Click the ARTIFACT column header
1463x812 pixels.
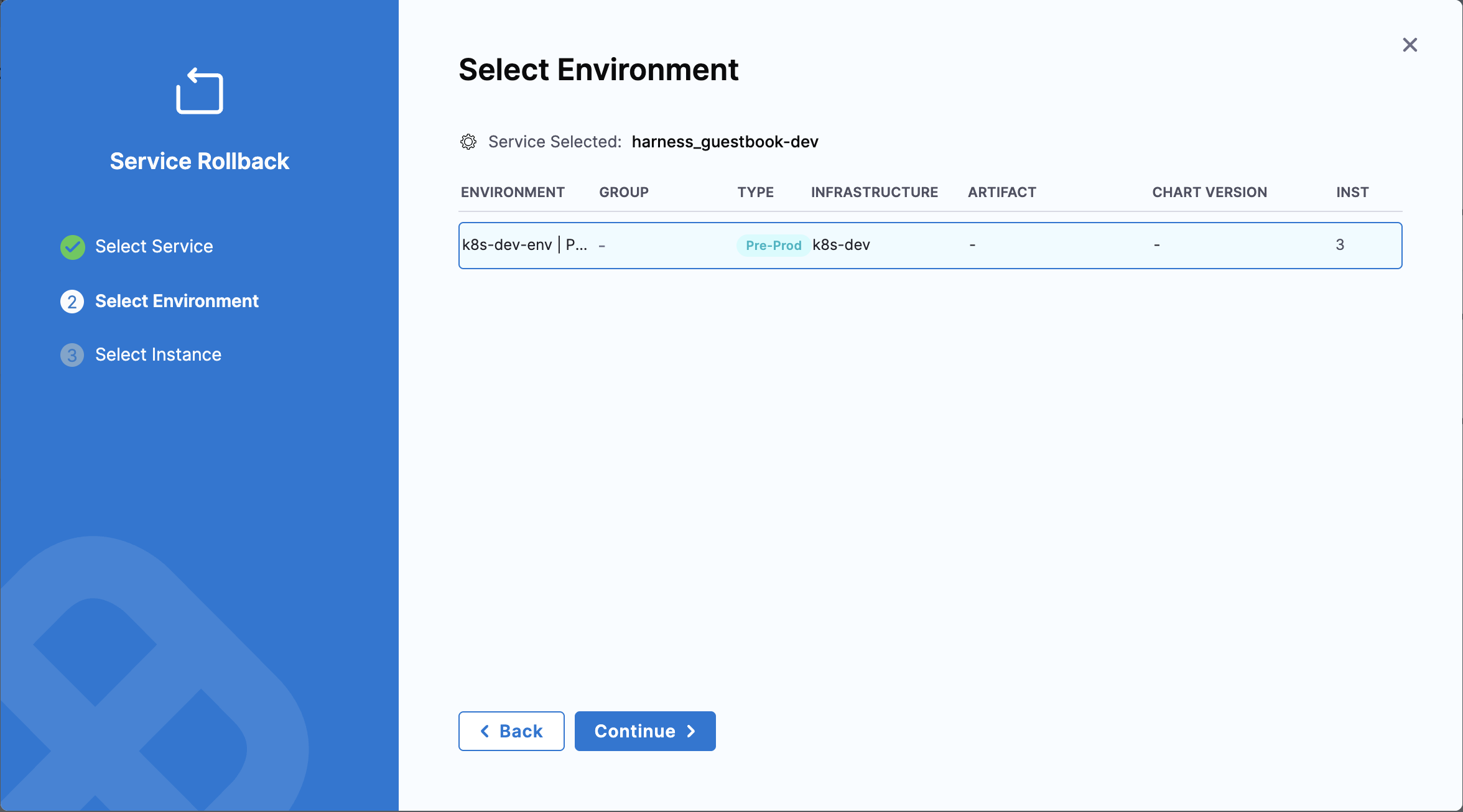pos(1001,192)
